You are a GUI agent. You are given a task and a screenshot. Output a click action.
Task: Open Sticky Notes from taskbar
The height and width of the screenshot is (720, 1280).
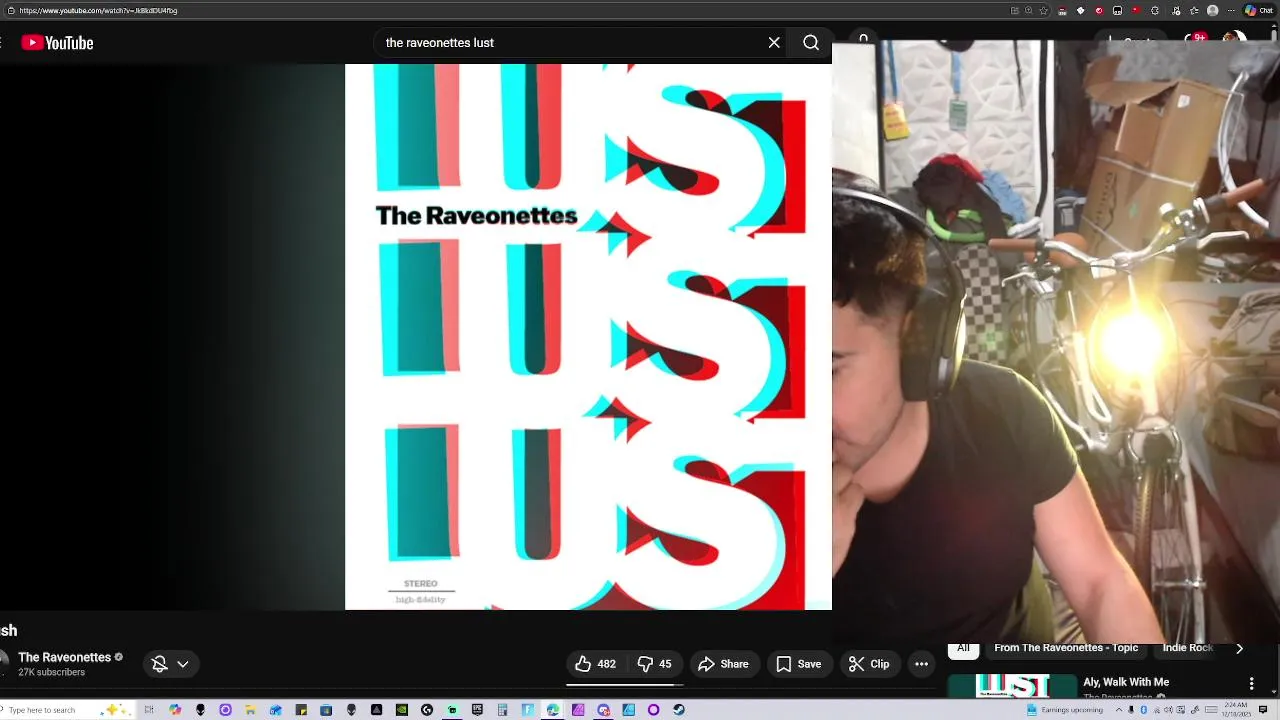click(x=301, y=710)
